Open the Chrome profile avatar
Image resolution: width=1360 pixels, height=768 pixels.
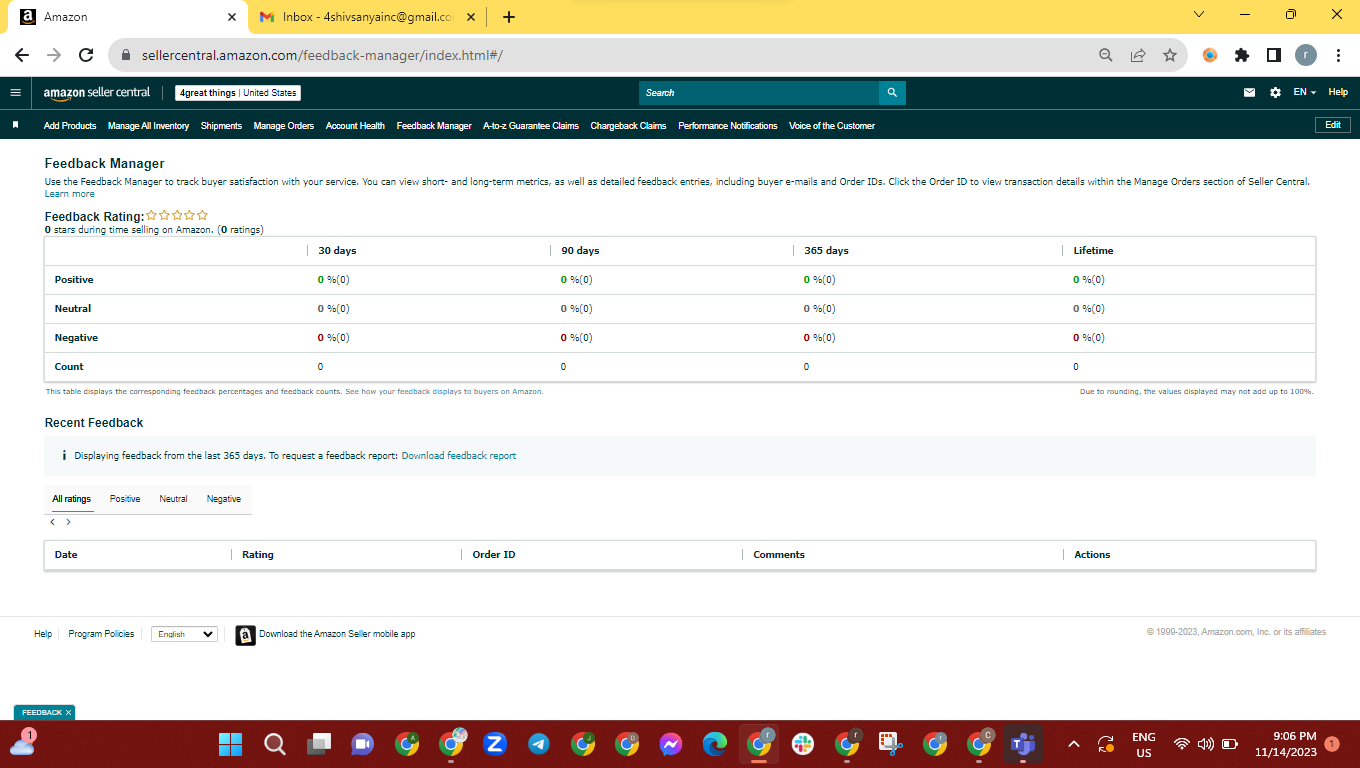click(1306, 56)
